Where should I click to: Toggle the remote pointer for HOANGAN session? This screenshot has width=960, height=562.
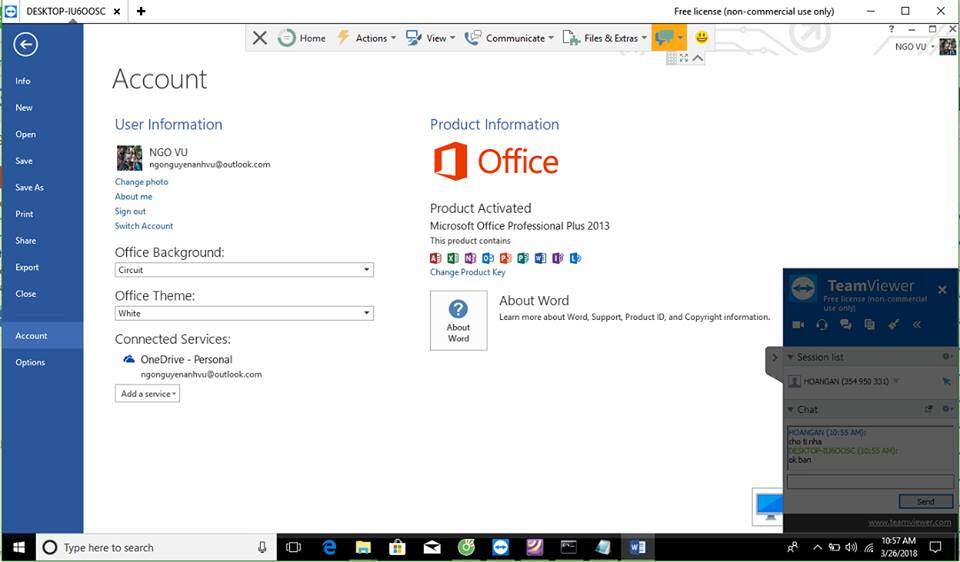(x=946, y=381)
